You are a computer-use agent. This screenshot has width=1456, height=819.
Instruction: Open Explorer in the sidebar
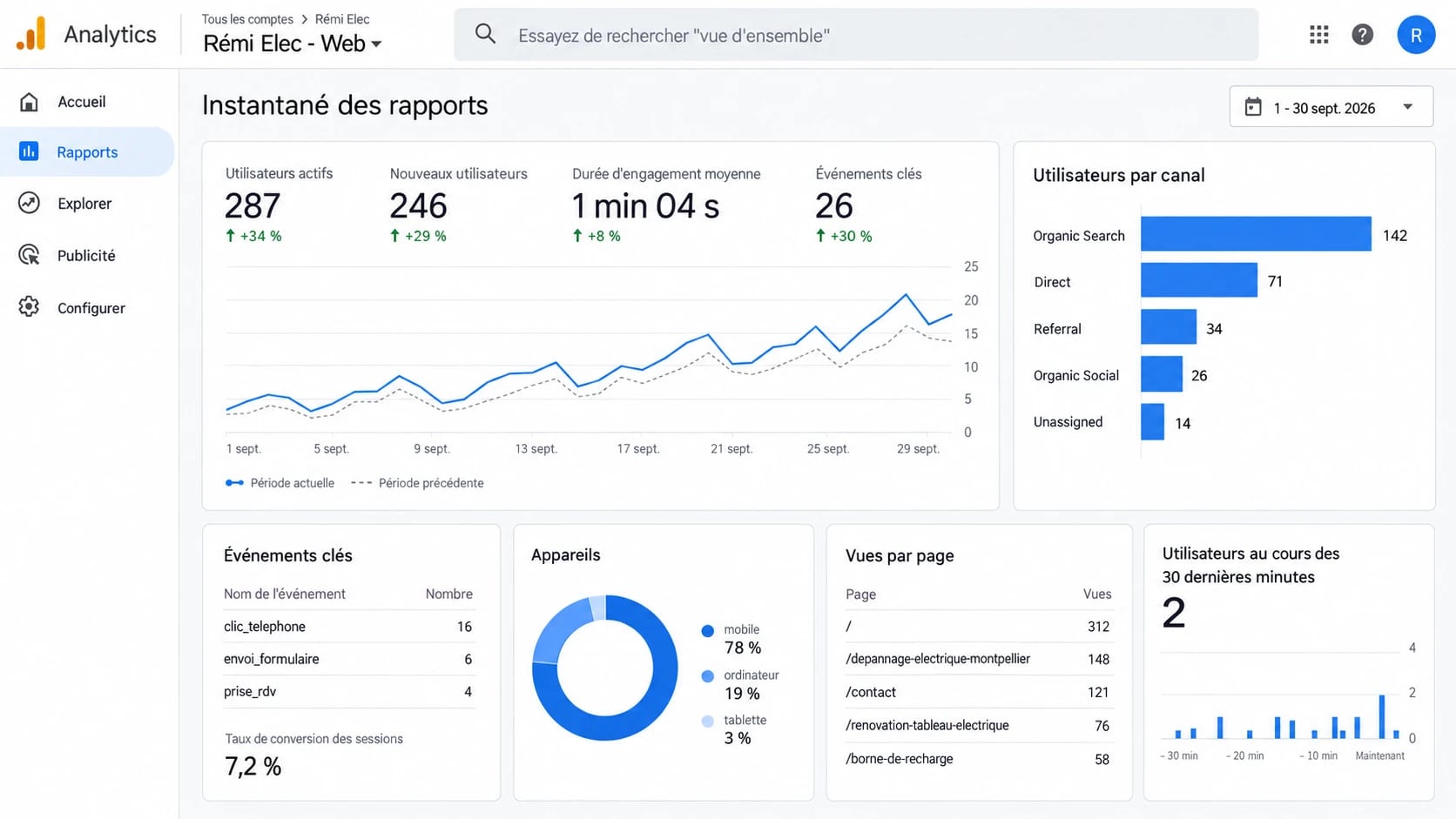click(87, 203)
